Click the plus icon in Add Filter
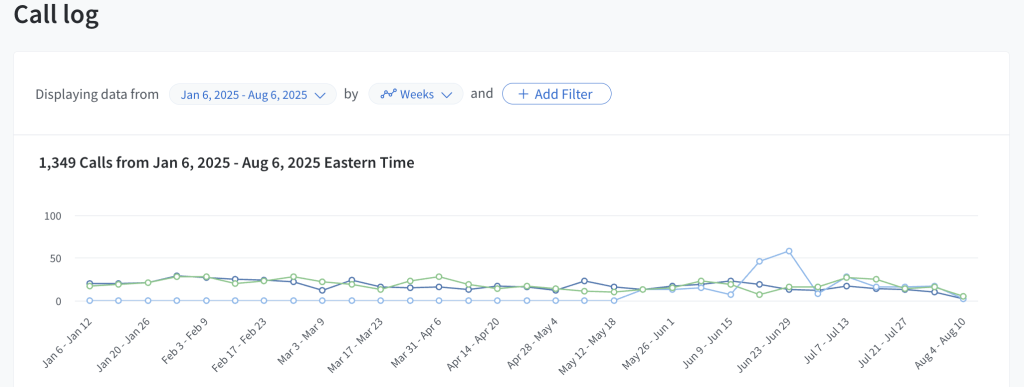Screen dimensions: 1024x387 pos(523,94)
